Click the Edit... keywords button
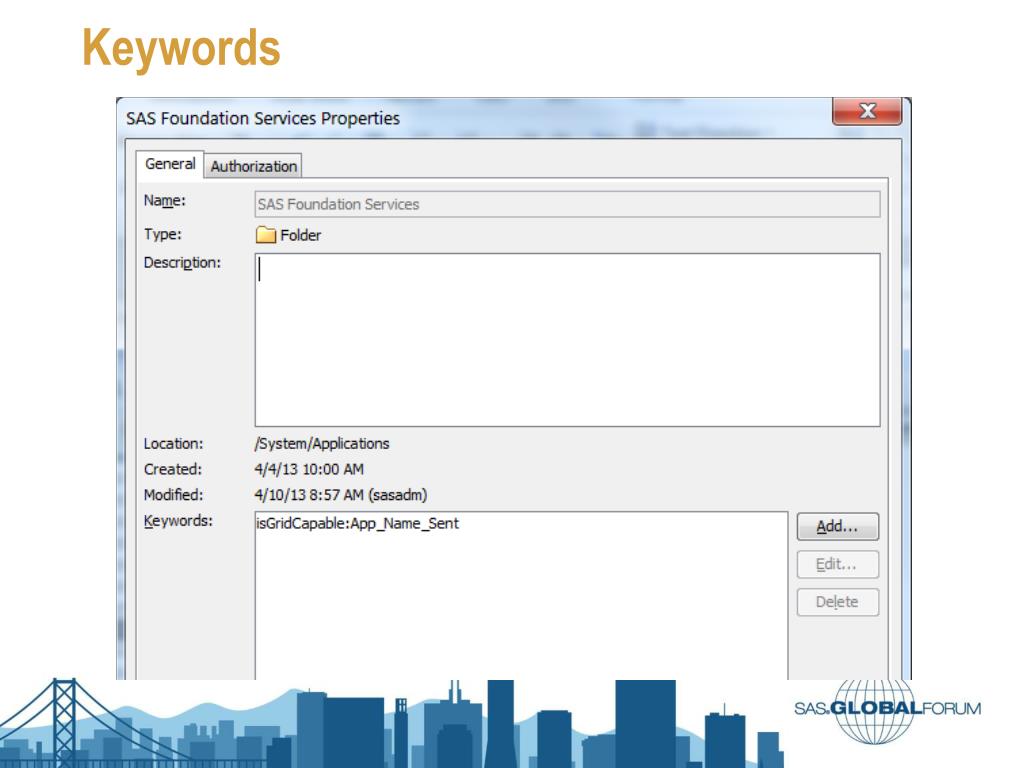Viewport: 1024px width, 768px height. (x=837, y=564)
